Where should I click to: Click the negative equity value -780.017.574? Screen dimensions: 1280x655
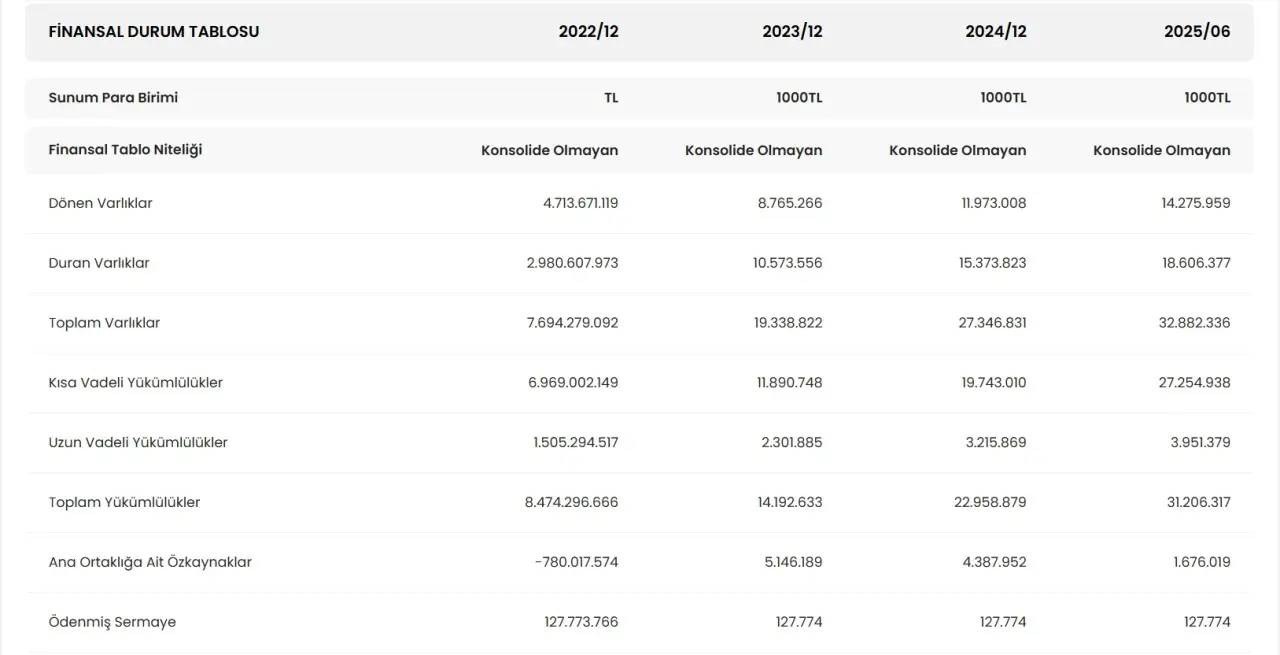click(576, 563)
